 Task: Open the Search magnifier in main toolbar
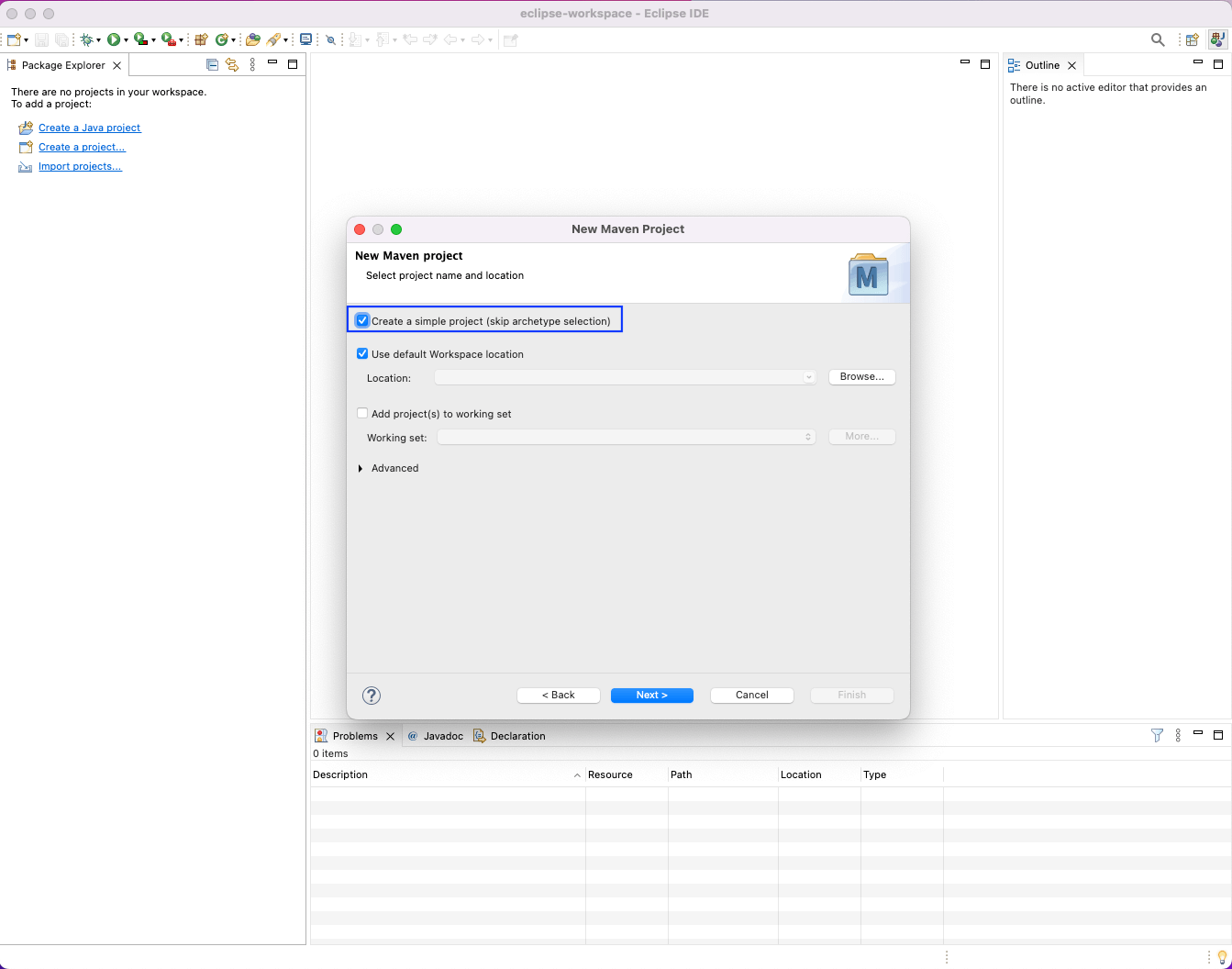pos(1158,39)
